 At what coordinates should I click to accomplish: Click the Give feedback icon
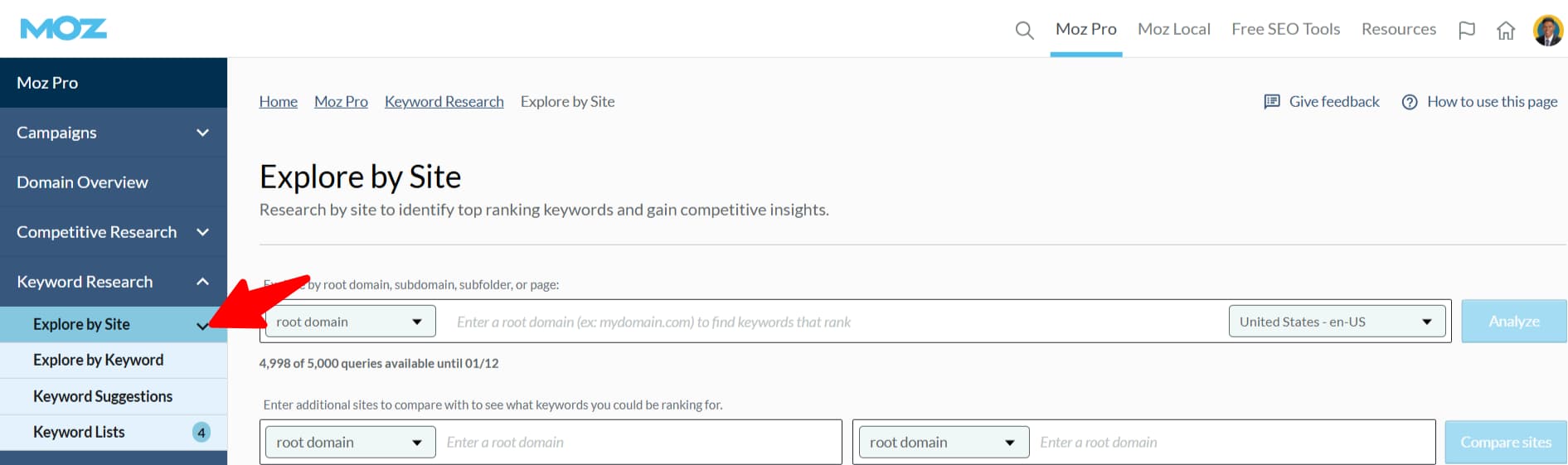click(1272, 102)
